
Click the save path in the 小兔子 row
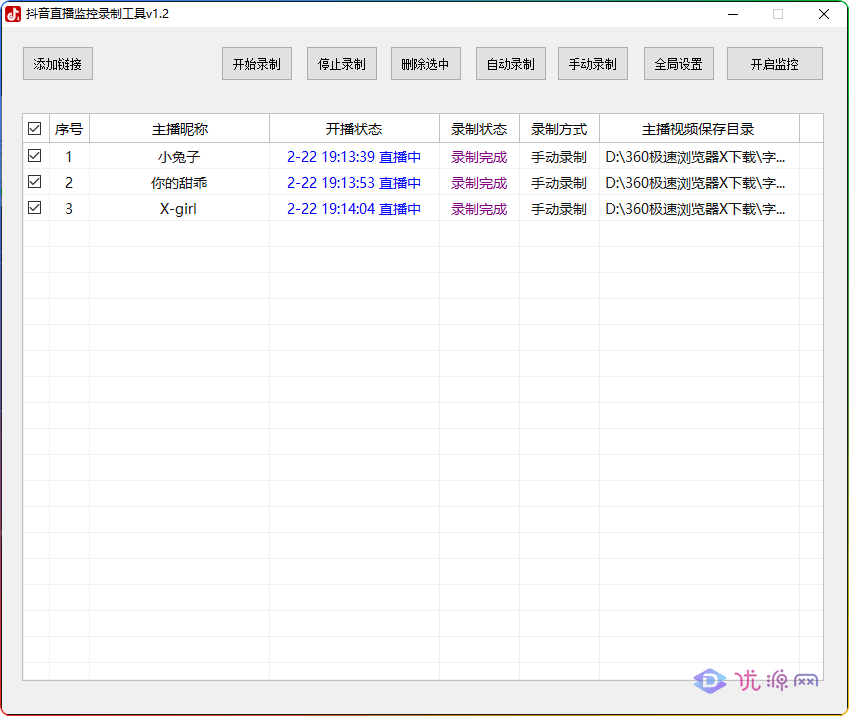(695, 157)
